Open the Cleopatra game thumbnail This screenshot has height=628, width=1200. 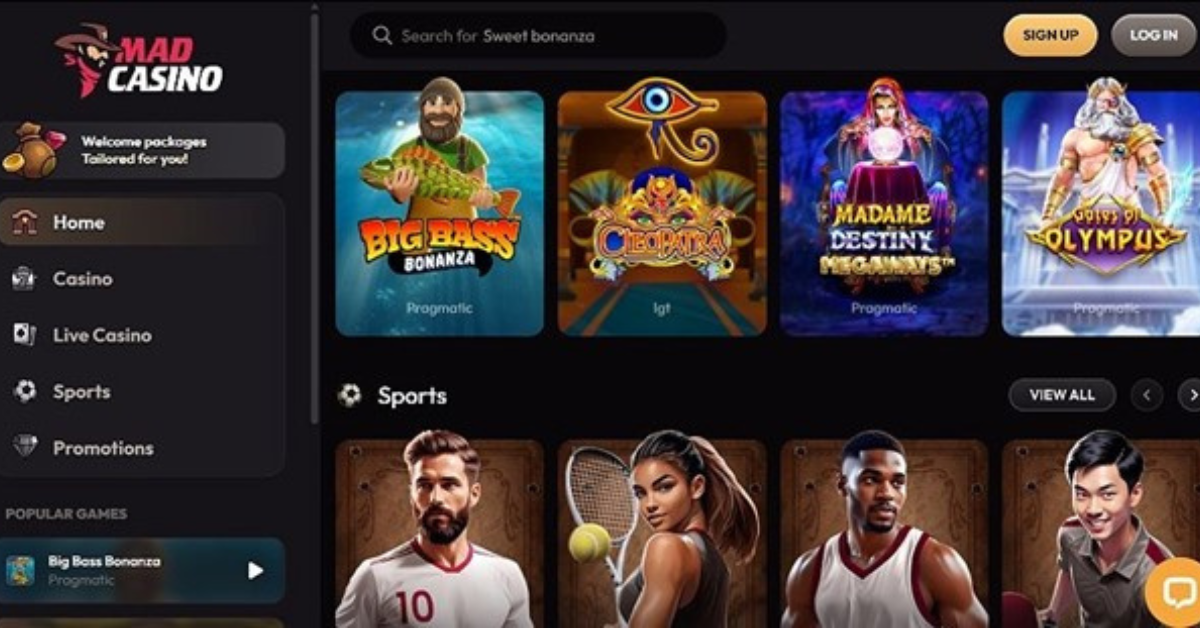click(662, 213)
